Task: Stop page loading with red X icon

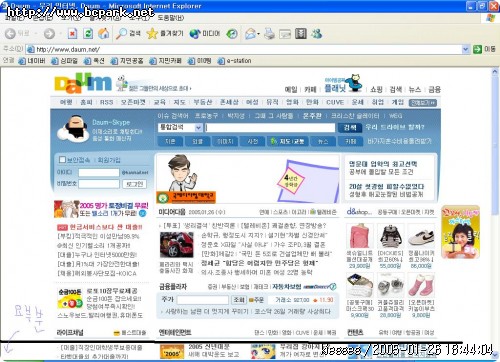Action: pyautogui.click(x=72, y=34)
